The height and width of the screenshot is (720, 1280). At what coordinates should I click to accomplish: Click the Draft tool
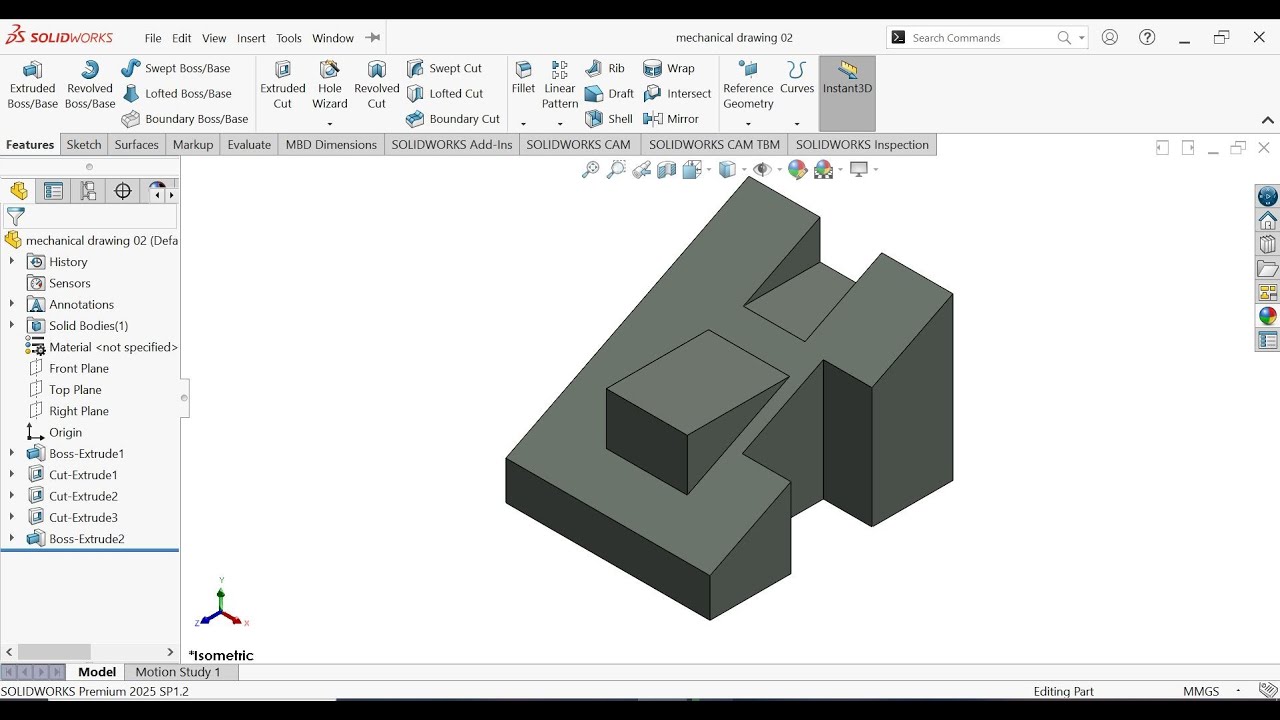point(610,94)
